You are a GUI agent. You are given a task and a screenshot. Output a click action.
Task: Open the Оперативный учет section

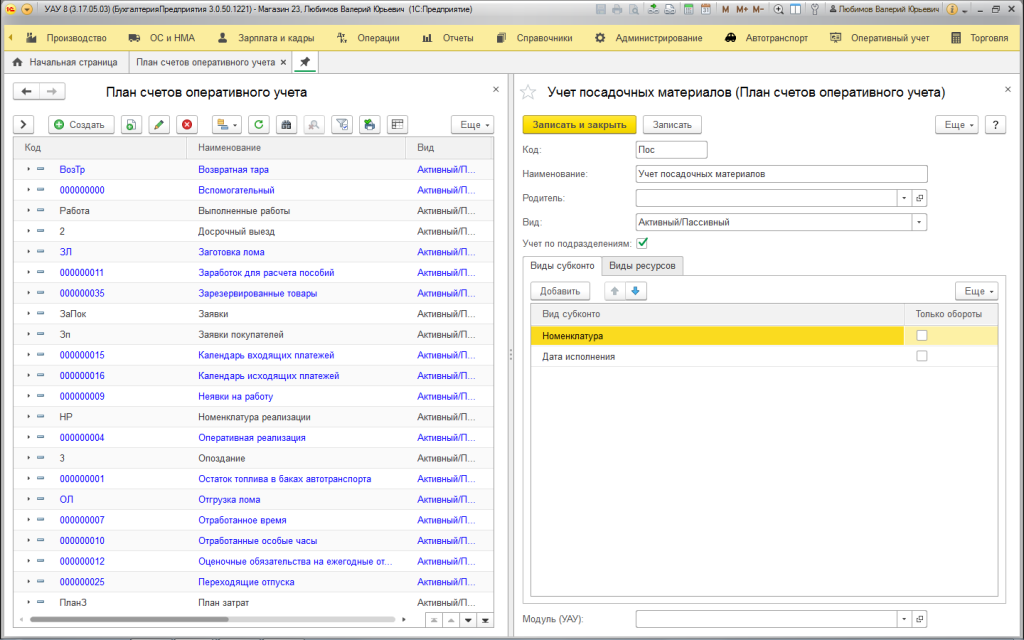(x=880, y=38)
